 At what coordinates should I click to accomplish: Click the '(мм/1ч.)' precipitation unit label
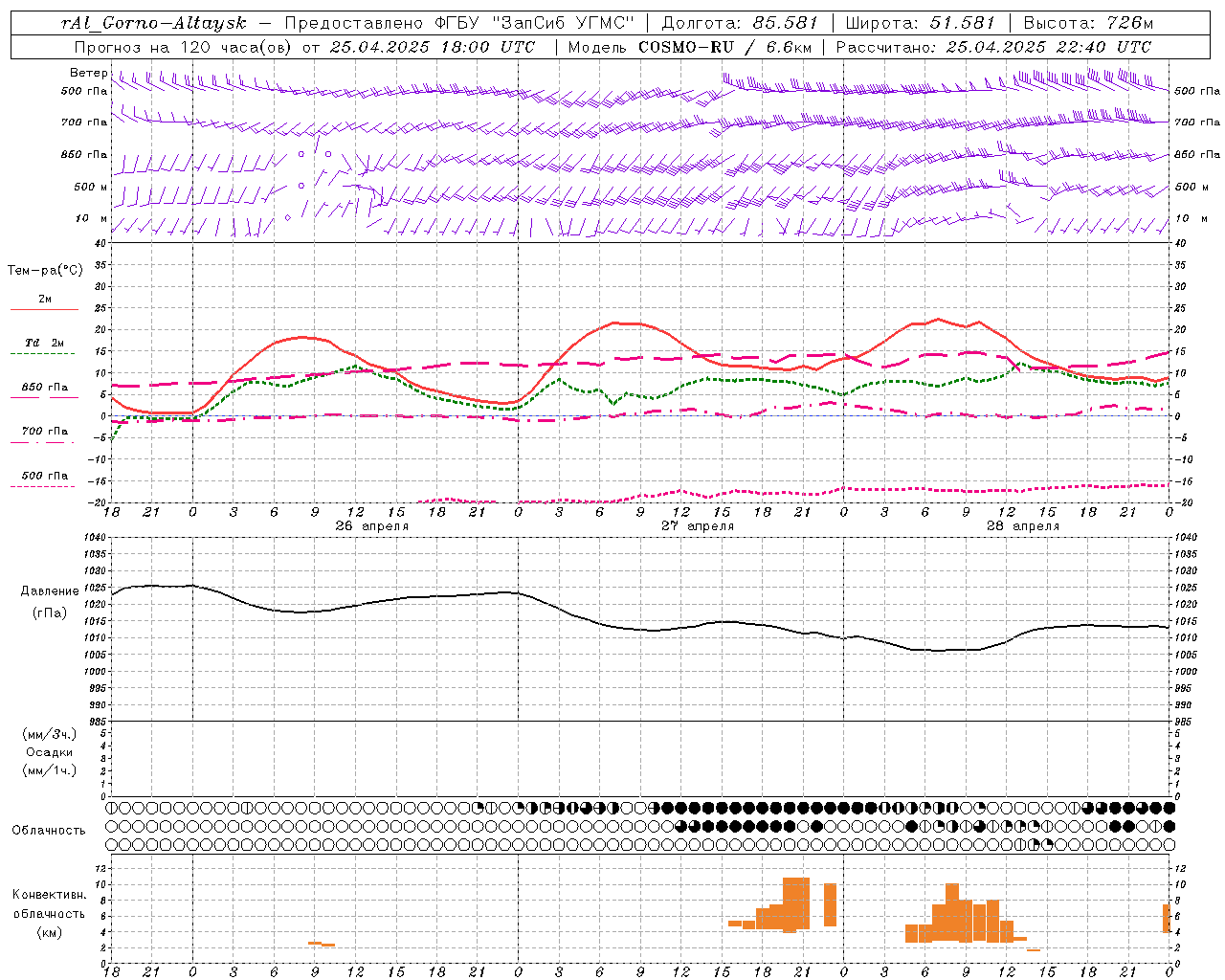pyautogui.click(x=50, y=770)
